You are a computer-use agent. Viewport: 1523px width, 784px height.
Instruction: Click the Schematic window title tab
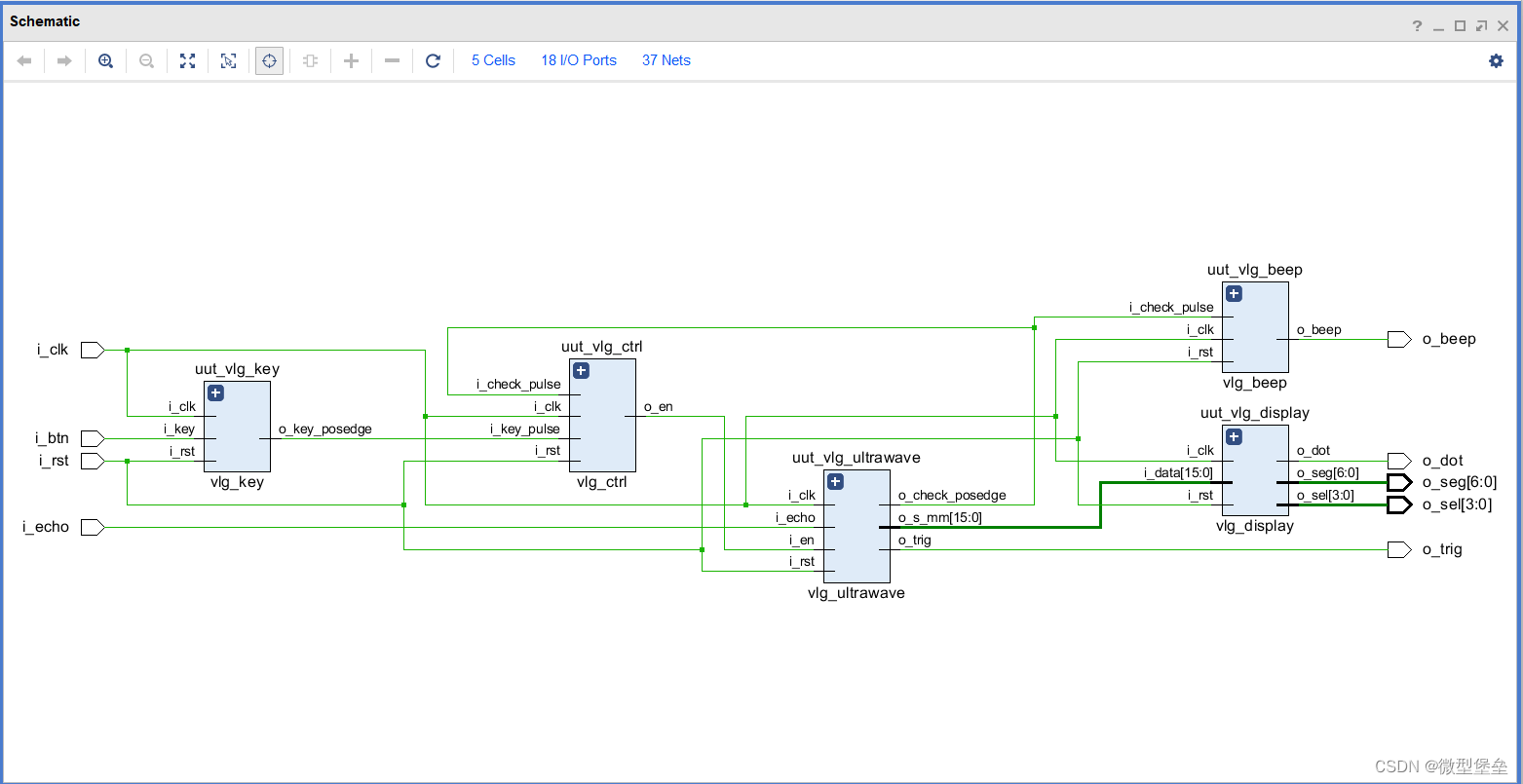pyautogui.click(x=45, y=21)
